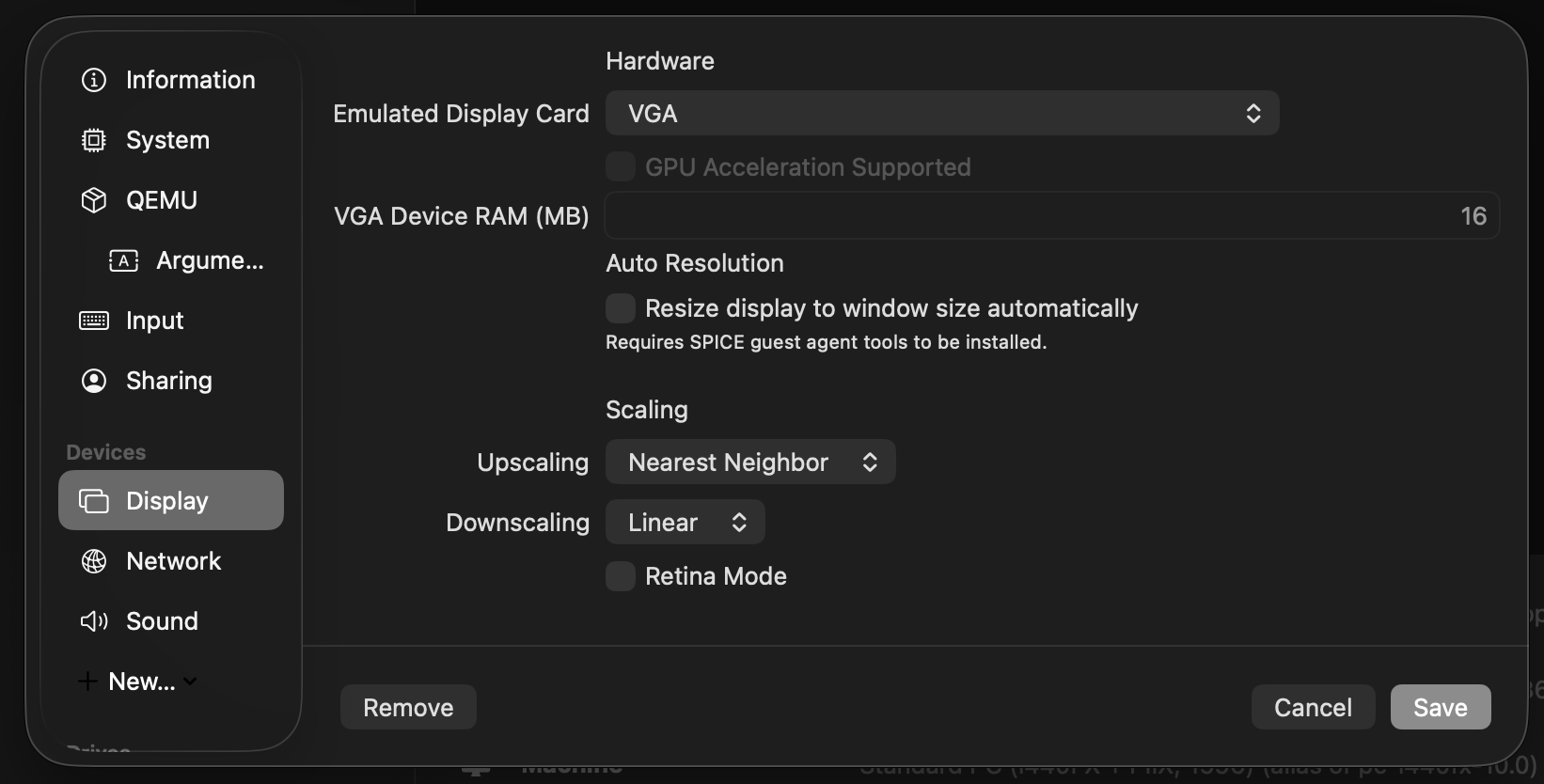Enable resize display to window size automatically
Screen dimensions: 1544x784
pyautogui.click(x=621, y=307)
